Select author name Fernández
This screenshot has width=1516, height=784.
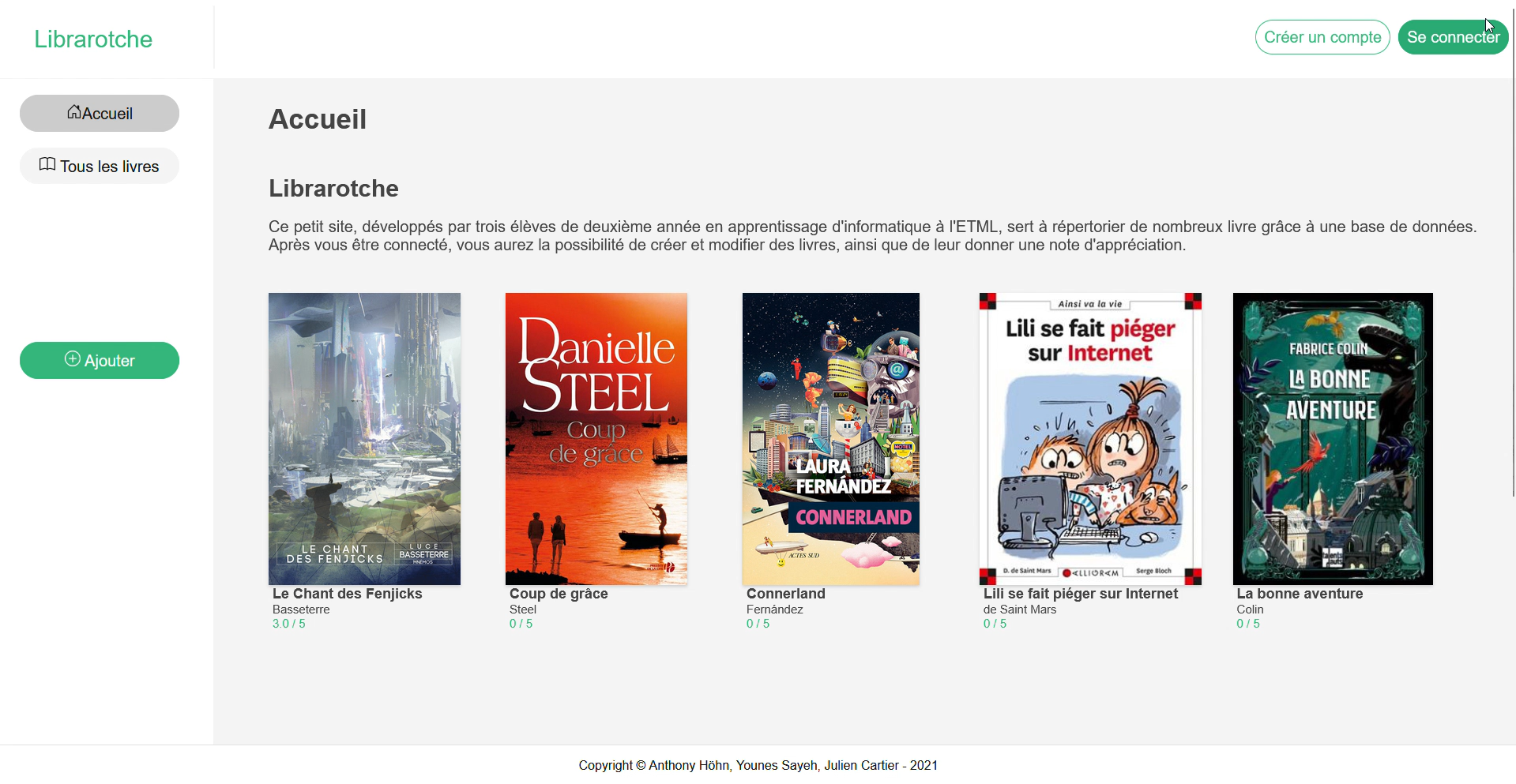click(775, 610)
